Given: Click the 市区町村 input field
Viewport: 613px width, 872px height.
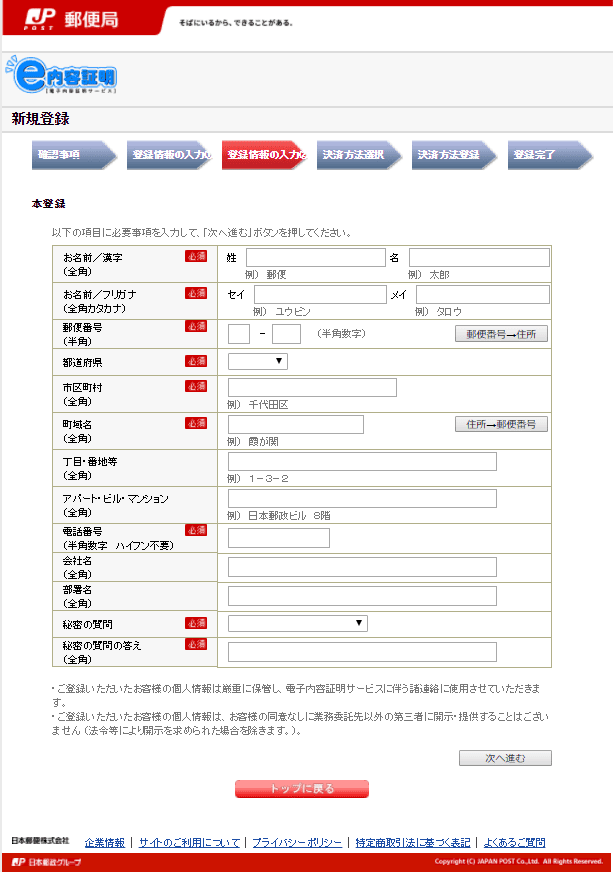Looking at the screenshot, I should click(x=312, y=388).
